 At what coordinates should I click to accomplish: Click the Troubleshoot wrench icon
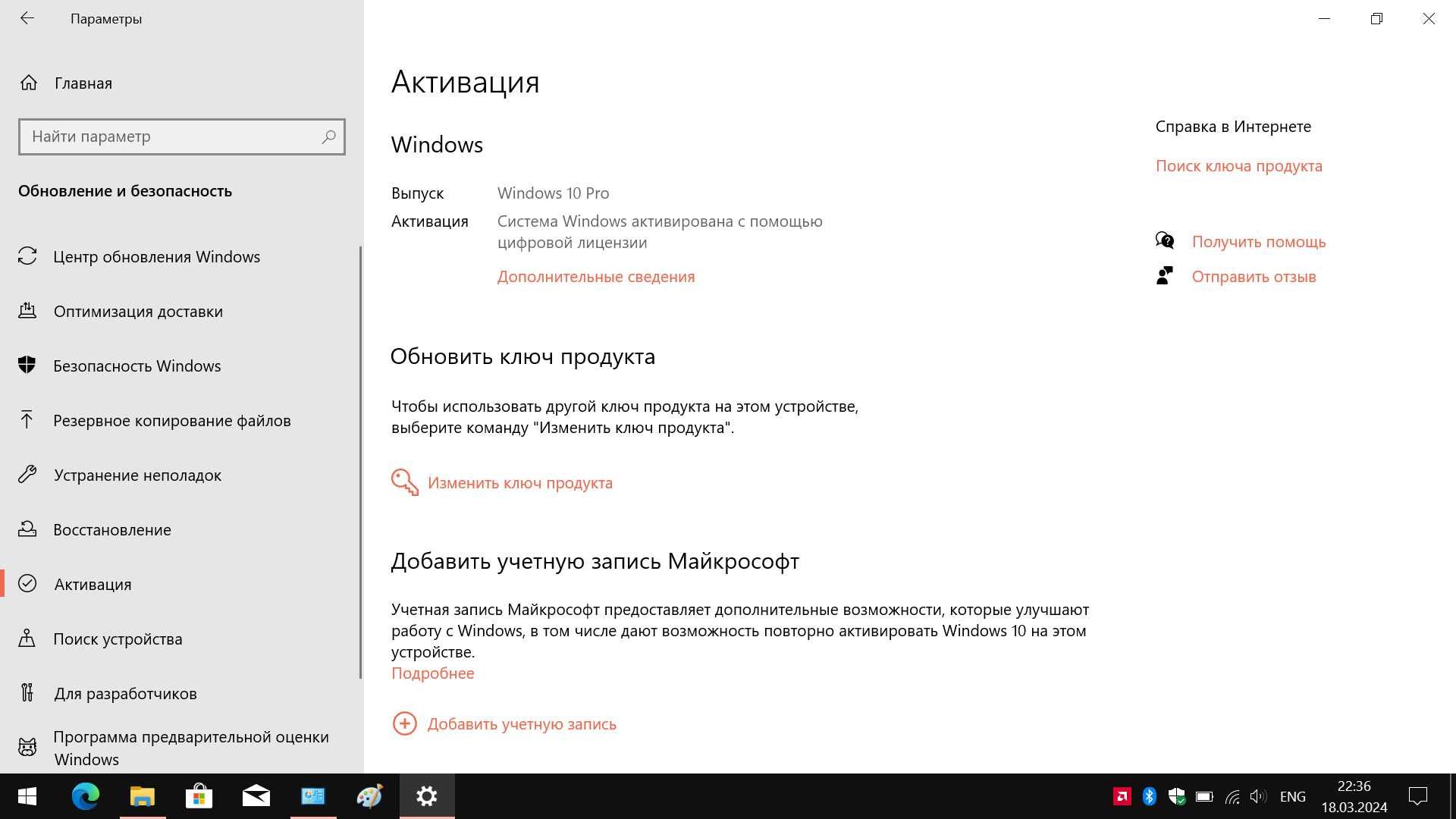click(27, 475)
